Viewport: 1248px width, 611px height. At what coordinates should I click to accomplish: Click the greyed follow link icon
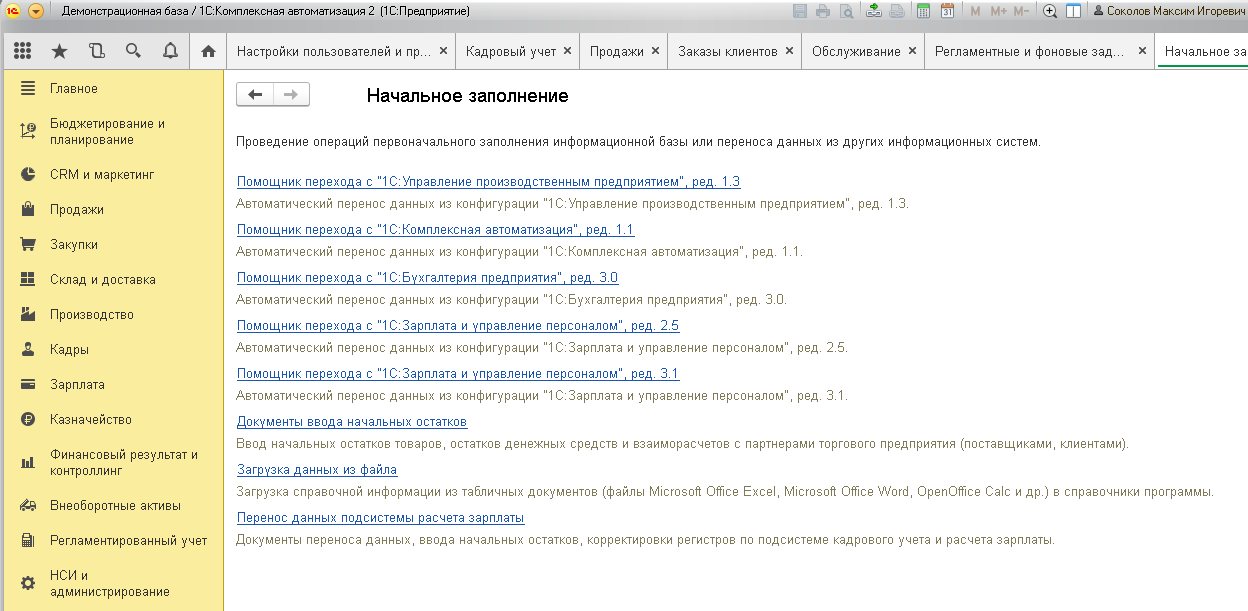(x=897, y=11)
